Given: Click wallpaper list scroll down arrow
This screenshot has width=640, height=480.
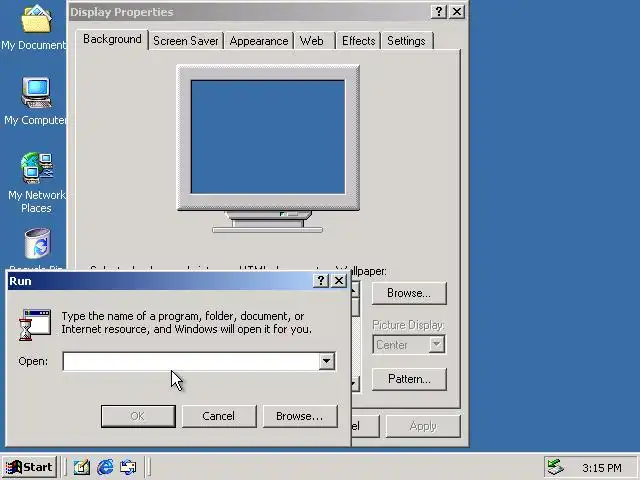Looking at the screenshot, I should tap(355, 384).
